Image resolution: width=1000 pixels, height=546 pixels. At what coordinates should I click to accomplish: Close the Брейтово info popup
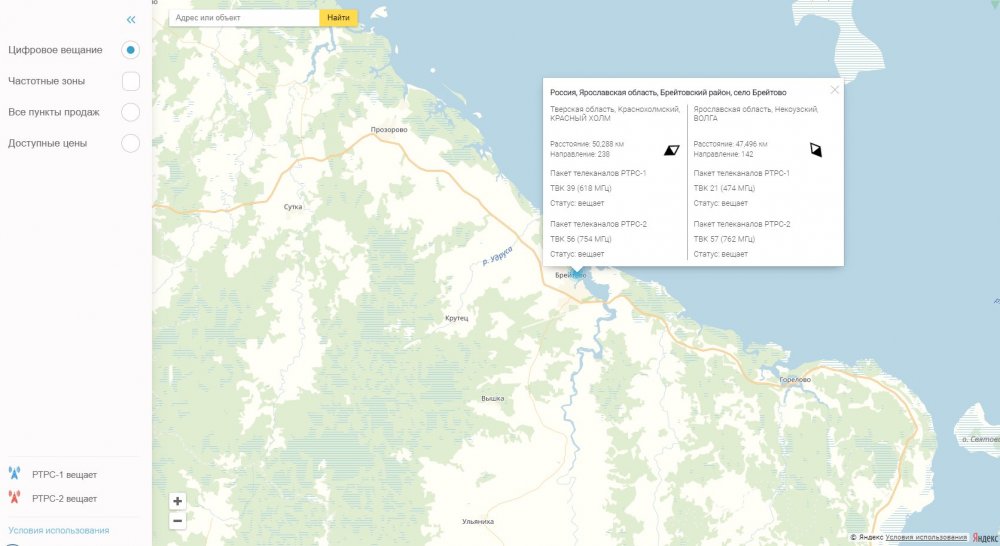[834, 89]
